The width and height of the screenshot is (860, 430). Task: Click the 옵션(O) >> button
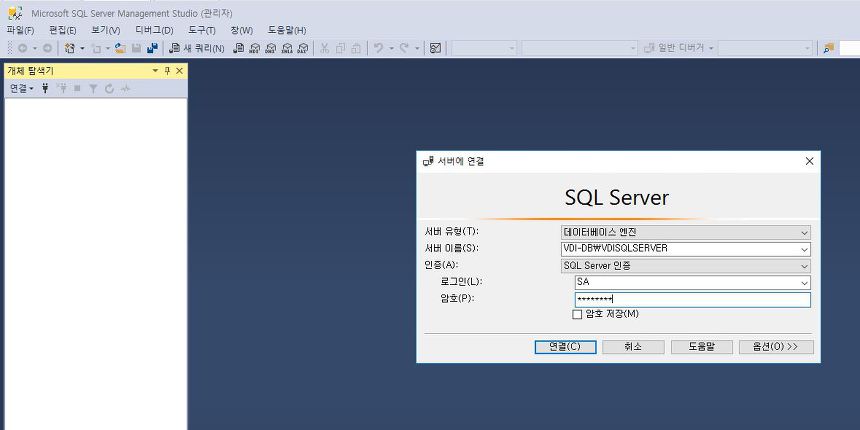click(x=776, y=347)
